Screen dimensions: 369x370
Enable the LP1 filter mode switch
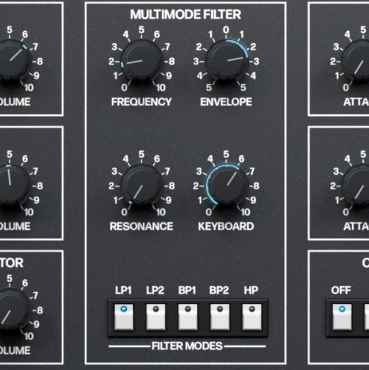124,317
